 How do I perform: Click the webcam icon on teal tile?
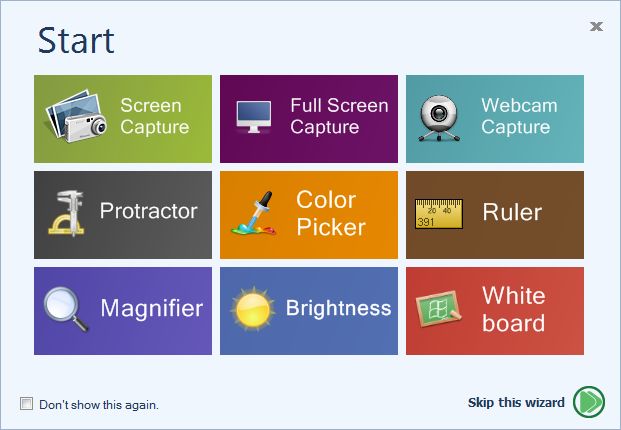pyautogui.click(x=439, y=116)
